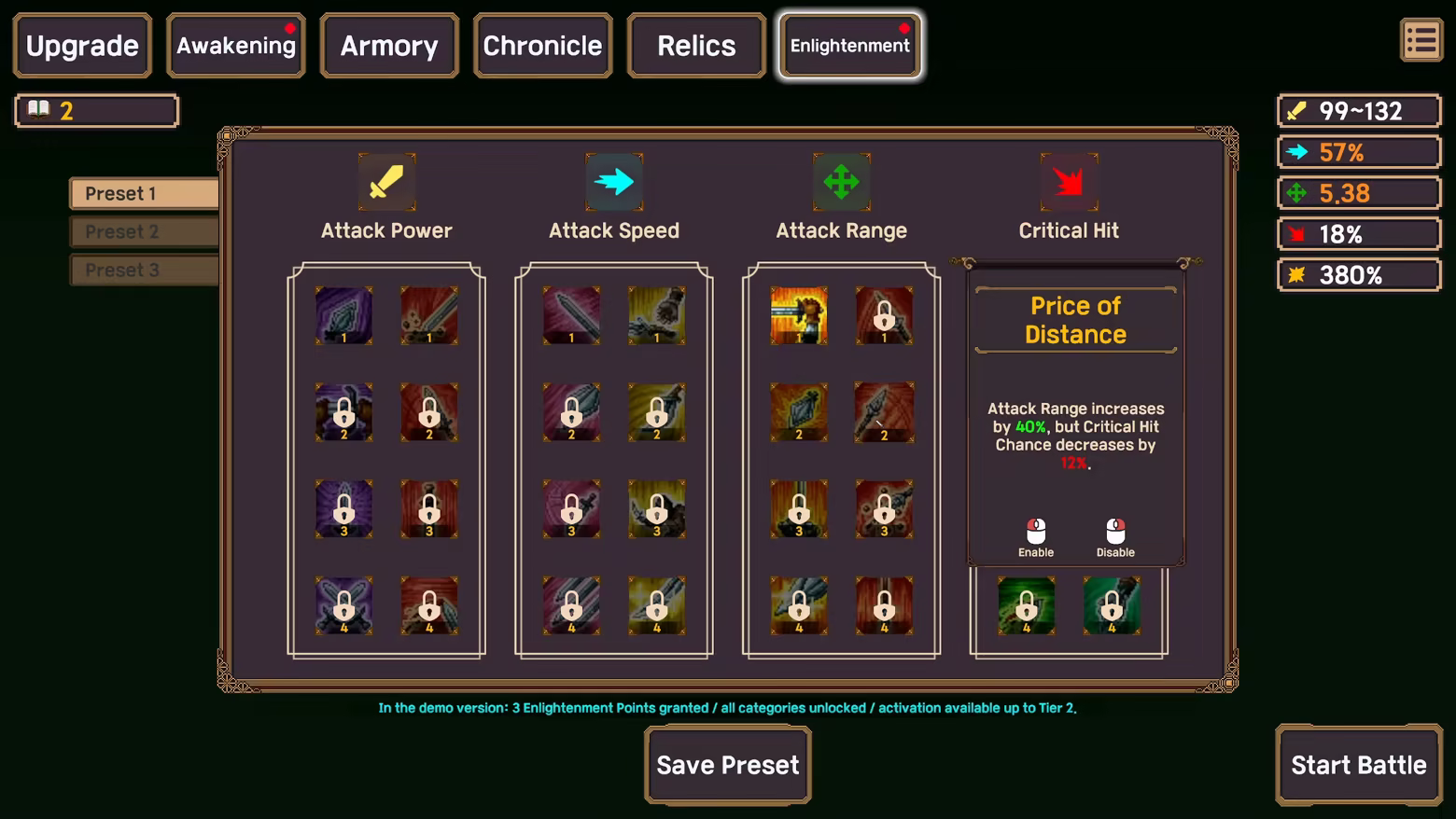Click the Attack Power sword icon
Screen dimensions: 1456x819
pyautogui.click(x=386, y=182)
